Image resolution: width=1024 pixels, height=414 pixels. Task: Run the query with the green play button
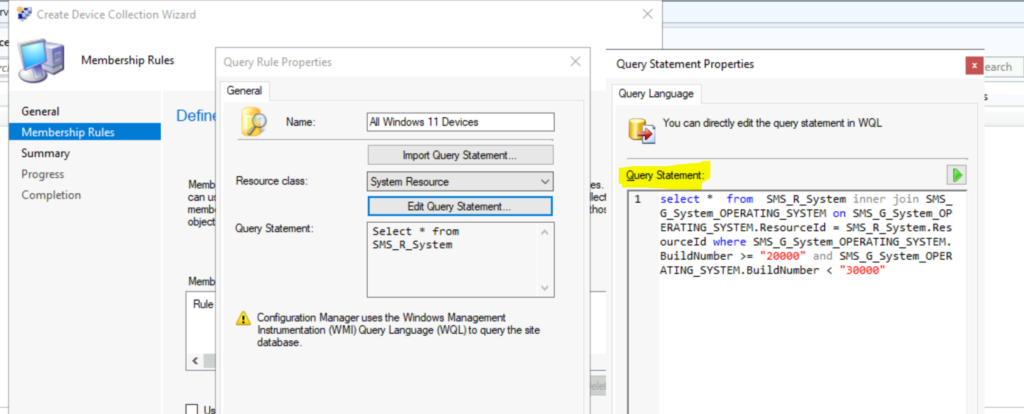point(957,175)
